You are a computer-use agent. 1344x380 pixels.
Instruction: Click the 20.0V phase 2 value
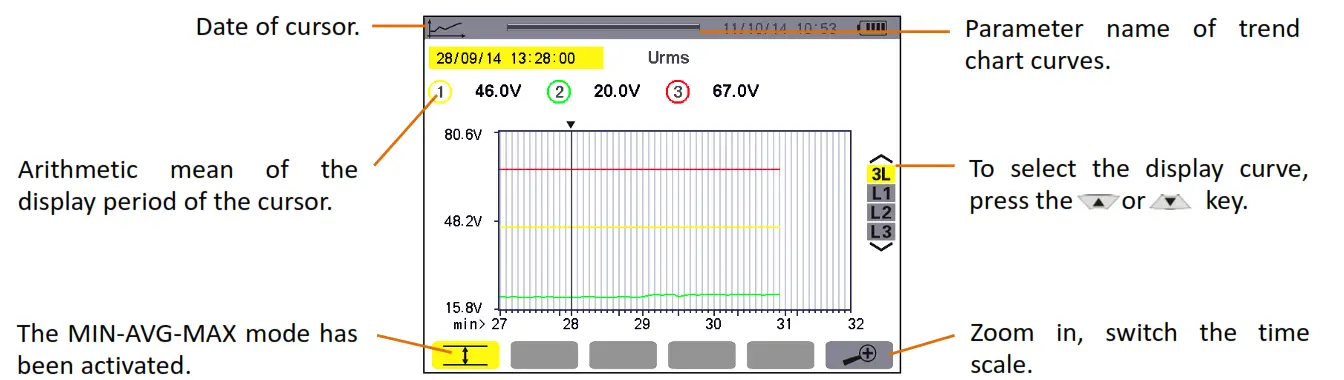click(616, 91)
